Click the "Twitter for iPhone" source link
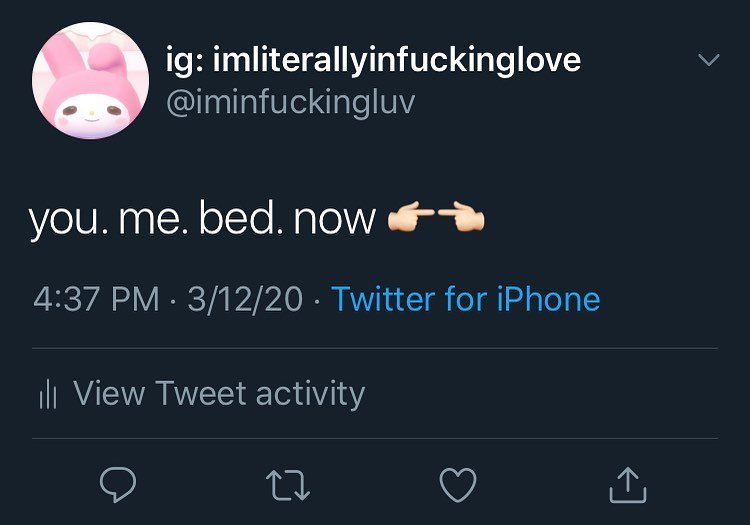The width and height of the screenshot is (750, 525). tap(466, 299)
